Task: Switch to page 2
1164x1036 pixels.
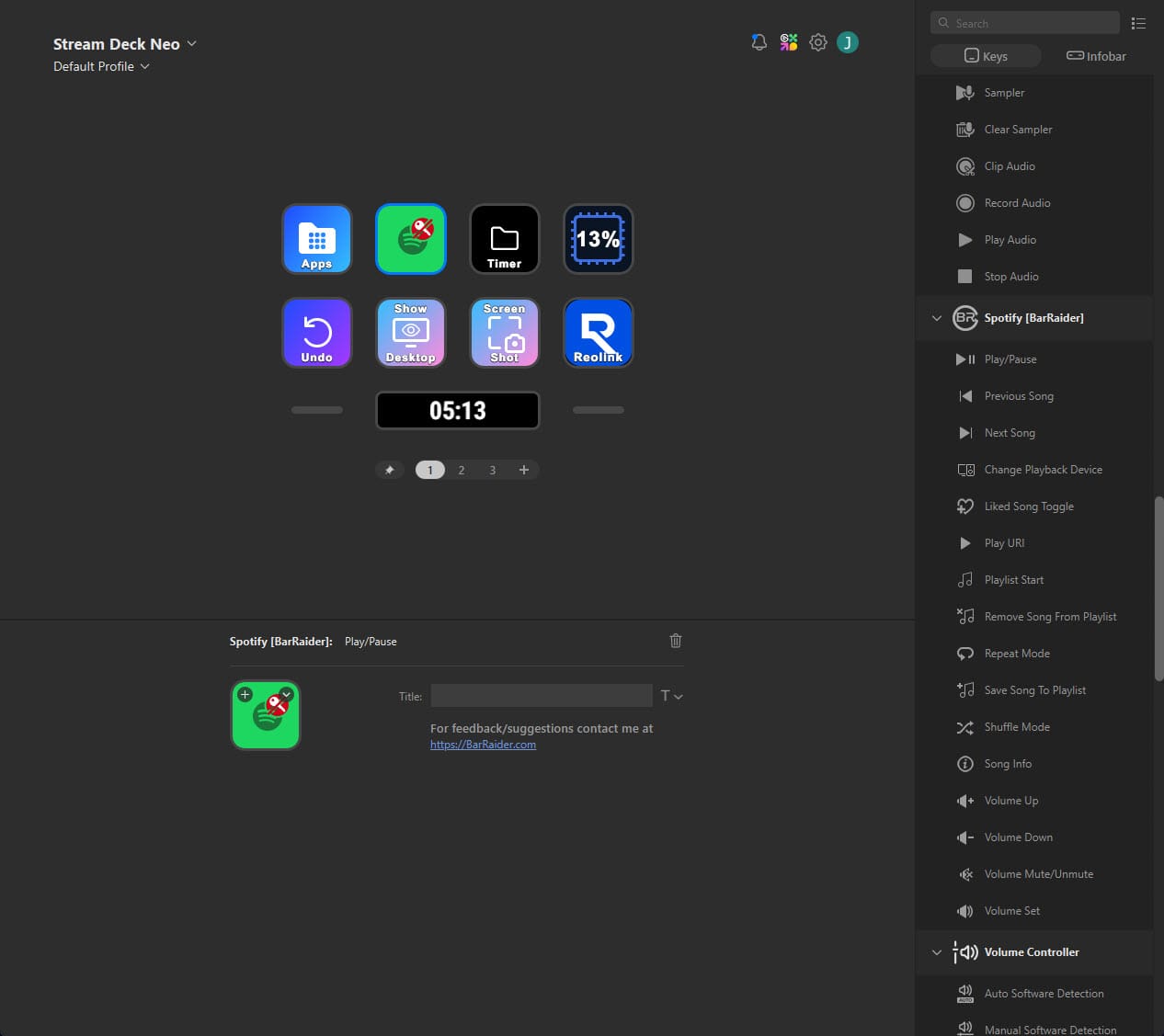Action: click(x=462, y=470)
